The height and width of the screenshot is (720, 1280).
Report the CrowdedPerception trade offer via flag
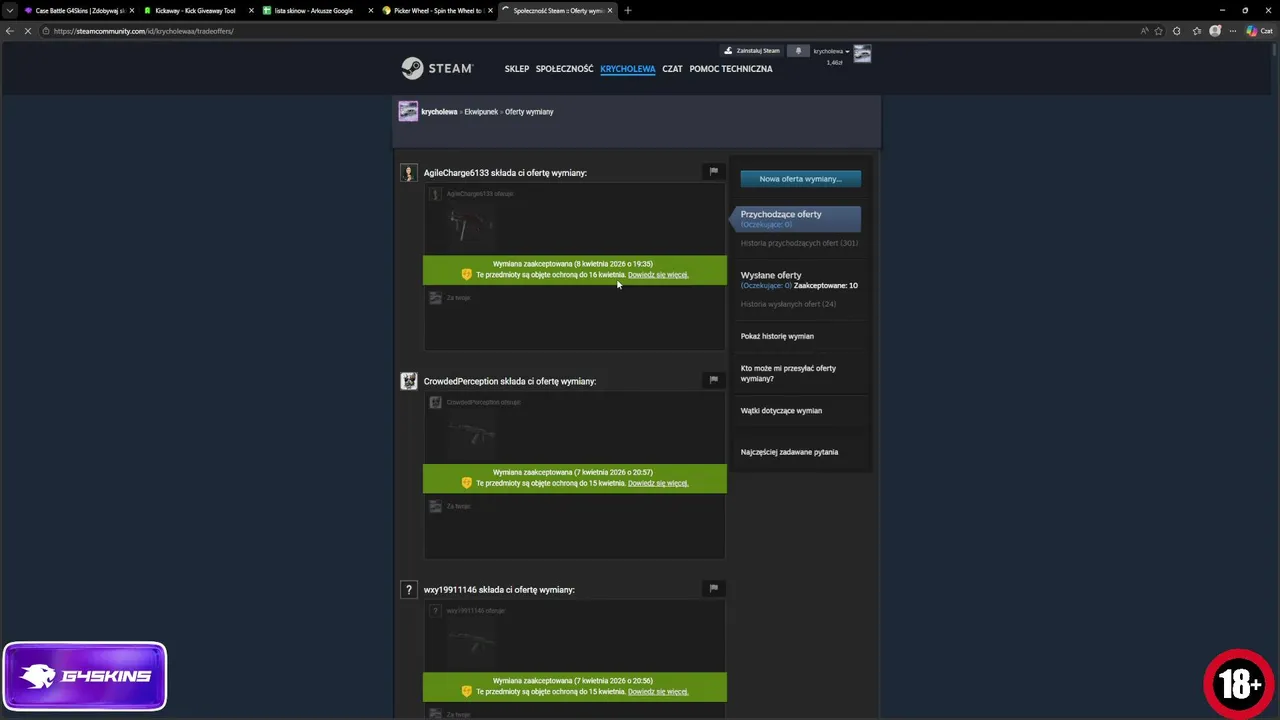click(x=713, y=380)
